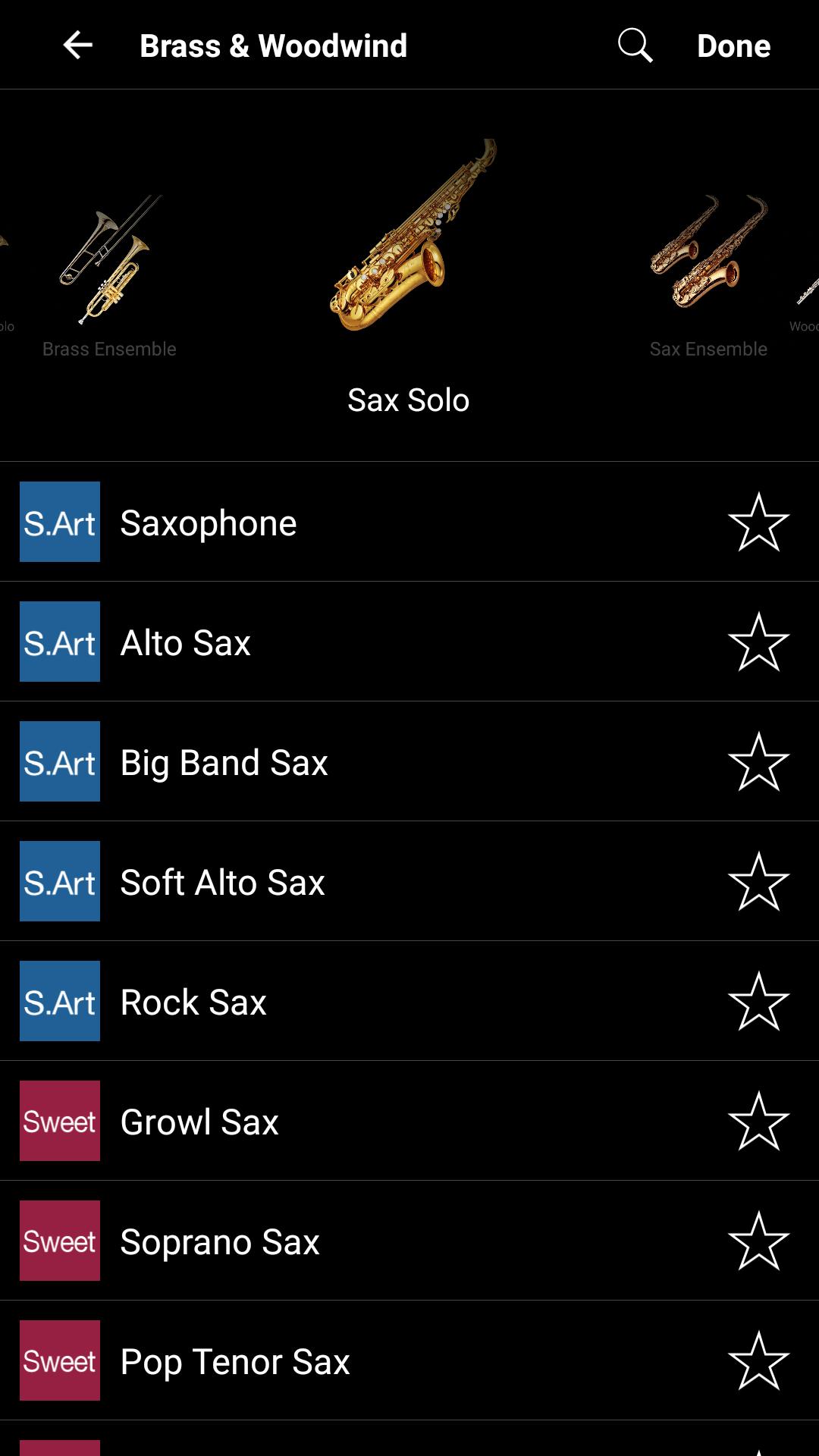
Task: Click the Sweet badge beside Growl Sax
Action: pyautogui.click(x=60, y=1121)
